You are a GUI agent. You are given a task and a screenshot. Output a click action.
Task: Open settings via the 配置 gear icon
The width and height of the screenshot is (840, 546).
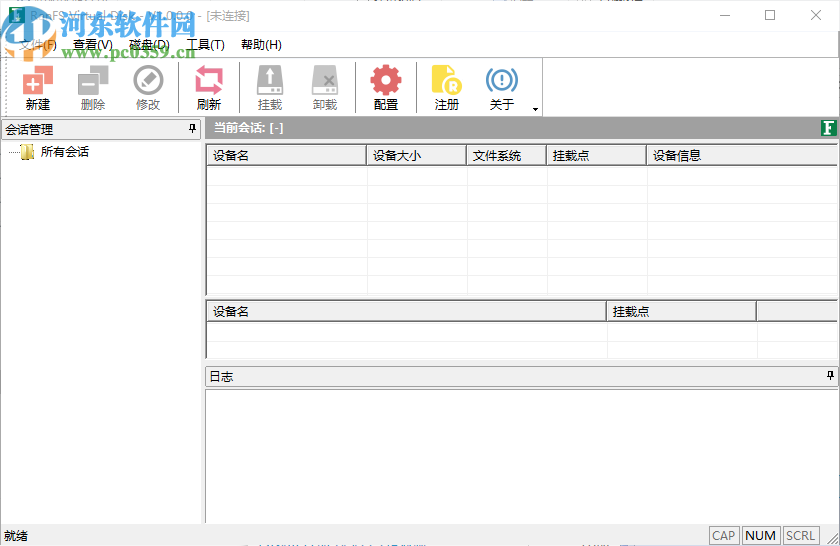pyautogui.click(x=386, y=87)
